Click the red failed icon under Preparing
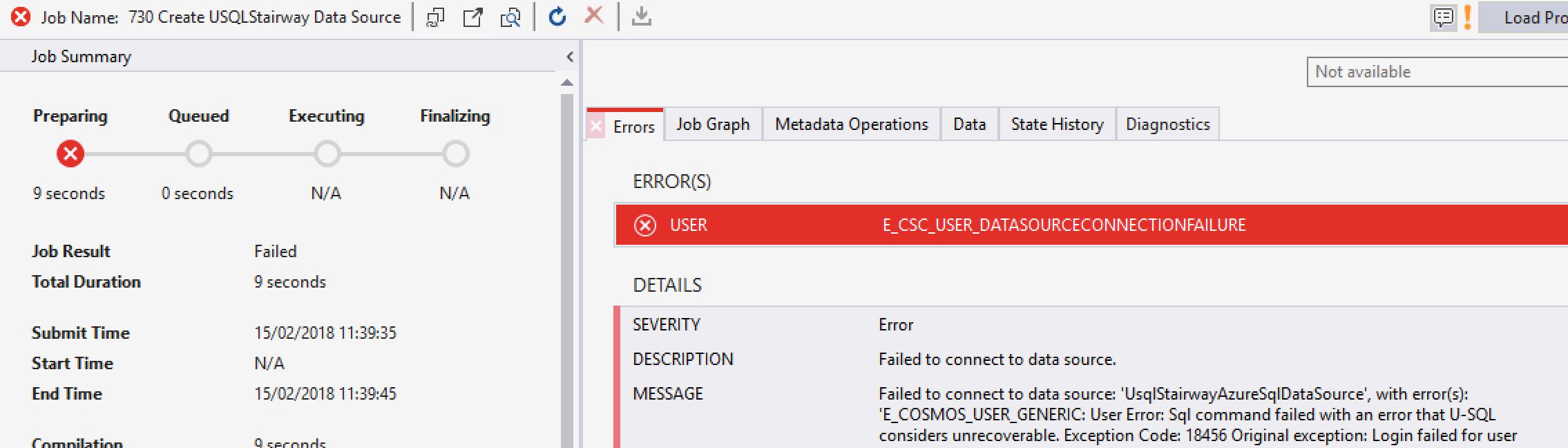Image resolution: width=1568 pixels, height=448 pixels. (70, 153)
